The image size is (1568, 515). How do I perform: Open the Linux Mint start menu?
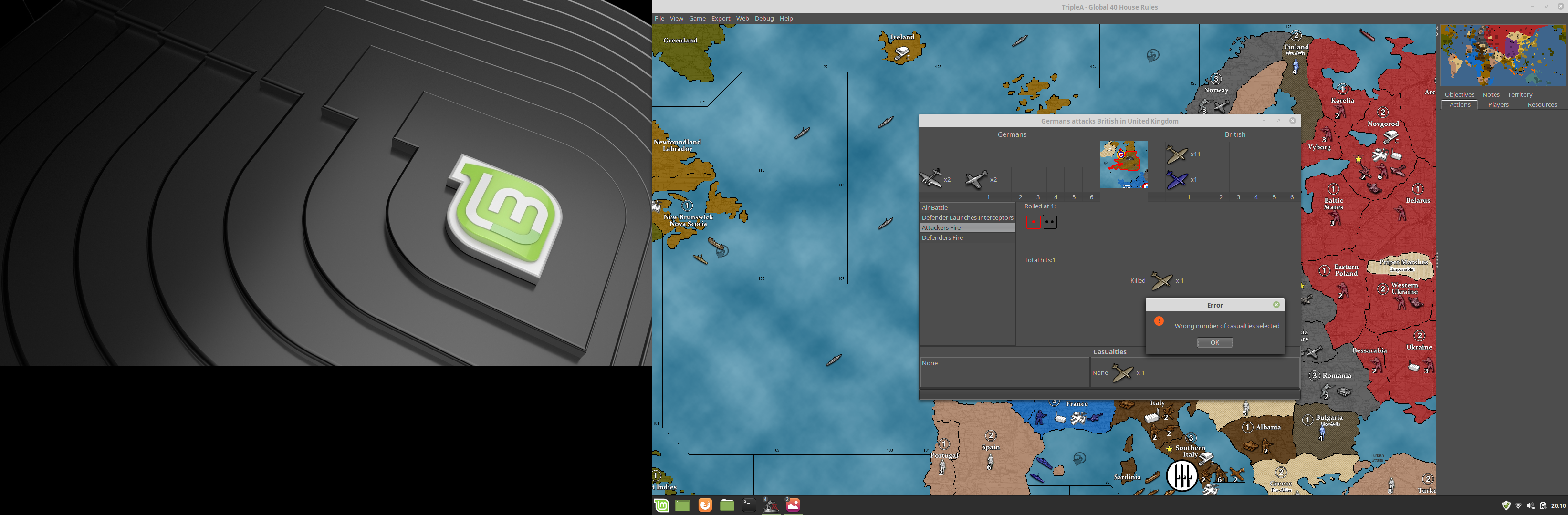[x=661, y=505]
